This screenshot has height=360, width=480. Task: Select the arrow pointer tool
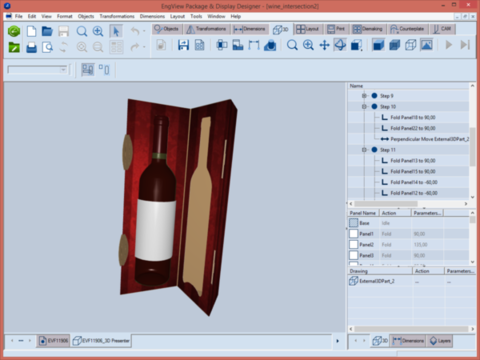116,31
